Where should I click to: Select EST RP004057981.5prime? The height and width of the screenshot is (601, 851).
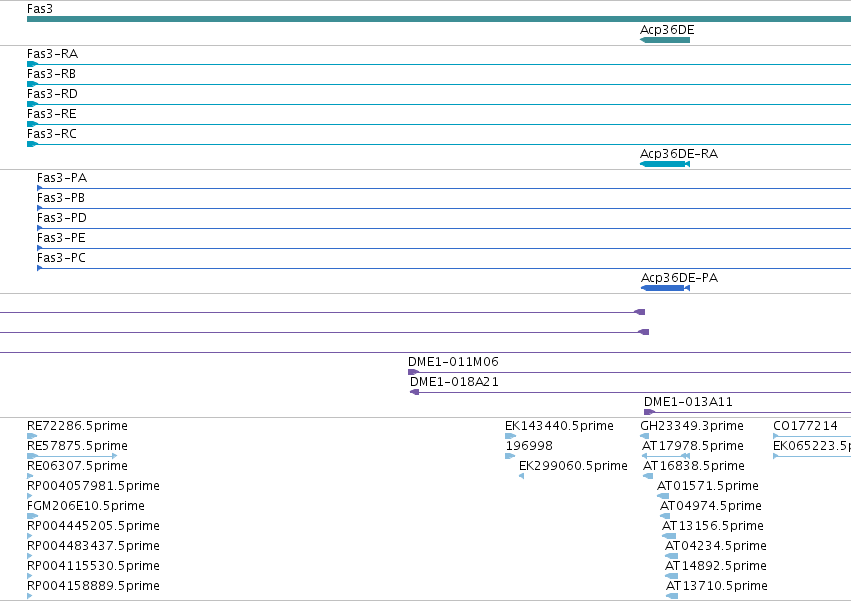pyautogui.click(x=93, y=486)
